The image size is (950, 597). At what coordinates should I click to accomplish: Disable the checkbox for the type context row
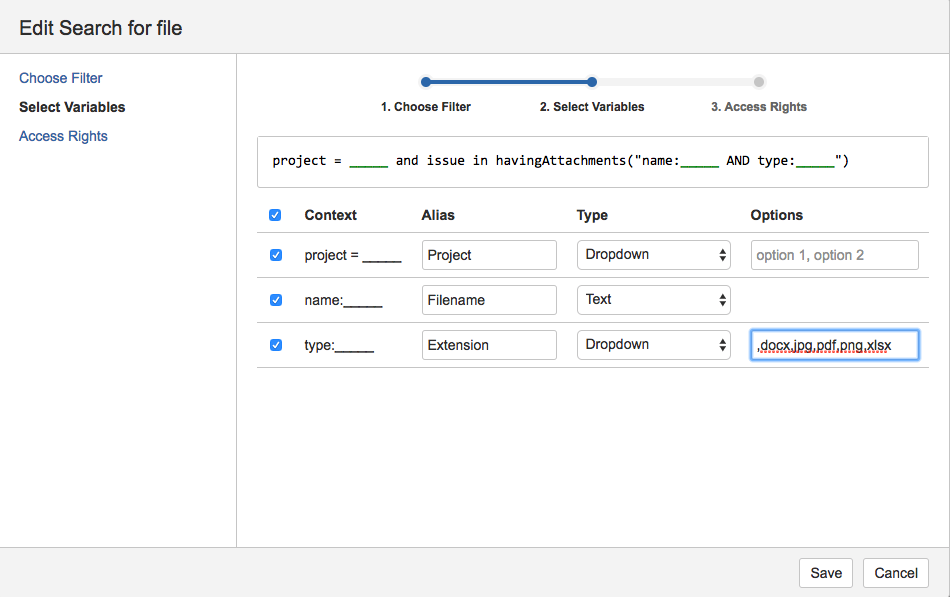pos(275,345)
